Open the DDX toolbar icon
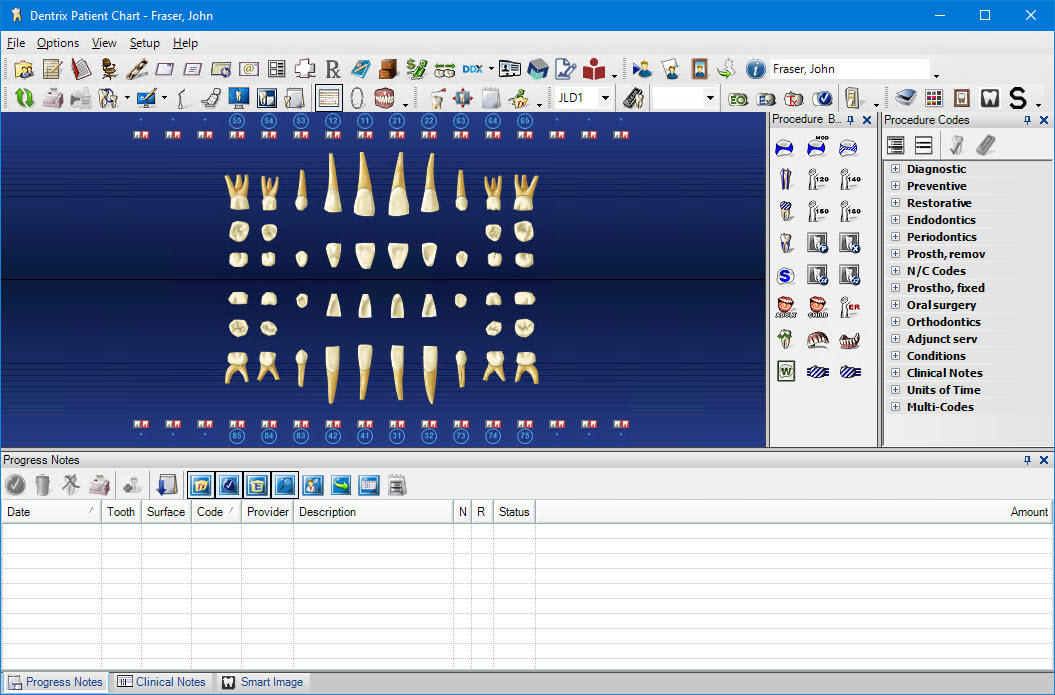 coord(473,69)
